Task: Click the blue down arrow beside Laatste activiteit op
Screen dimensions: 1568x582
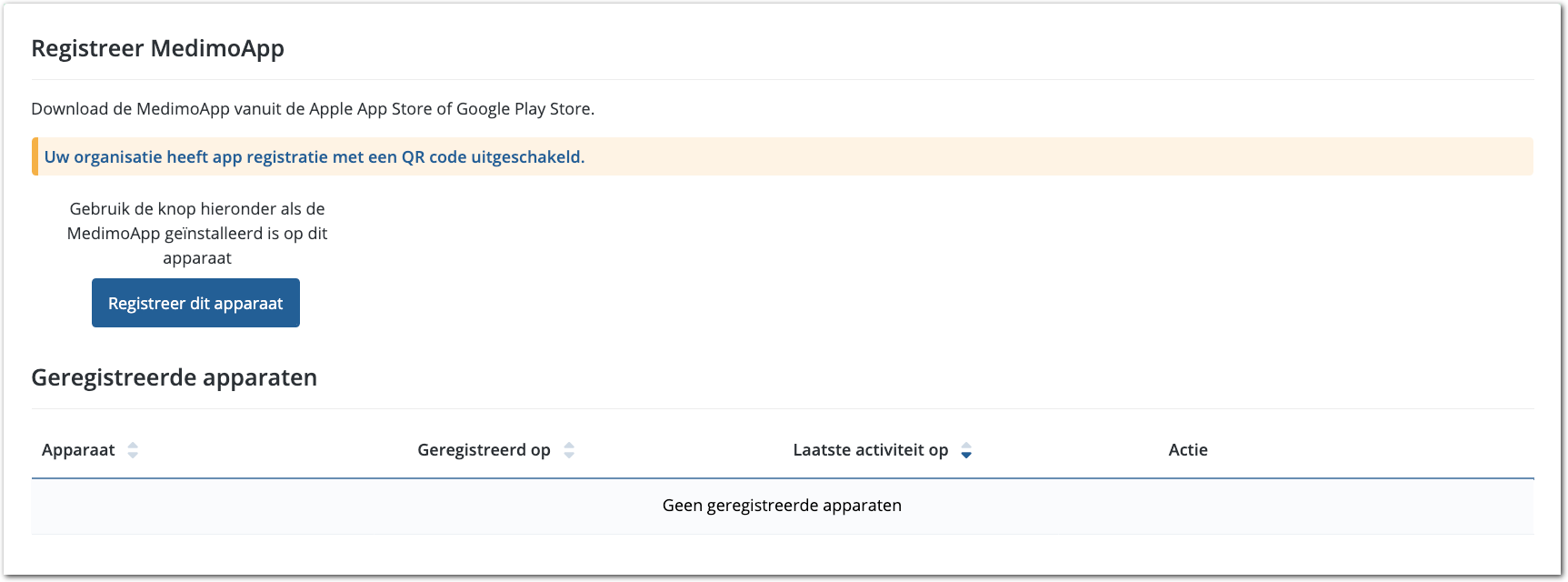Action: (966, 455)
